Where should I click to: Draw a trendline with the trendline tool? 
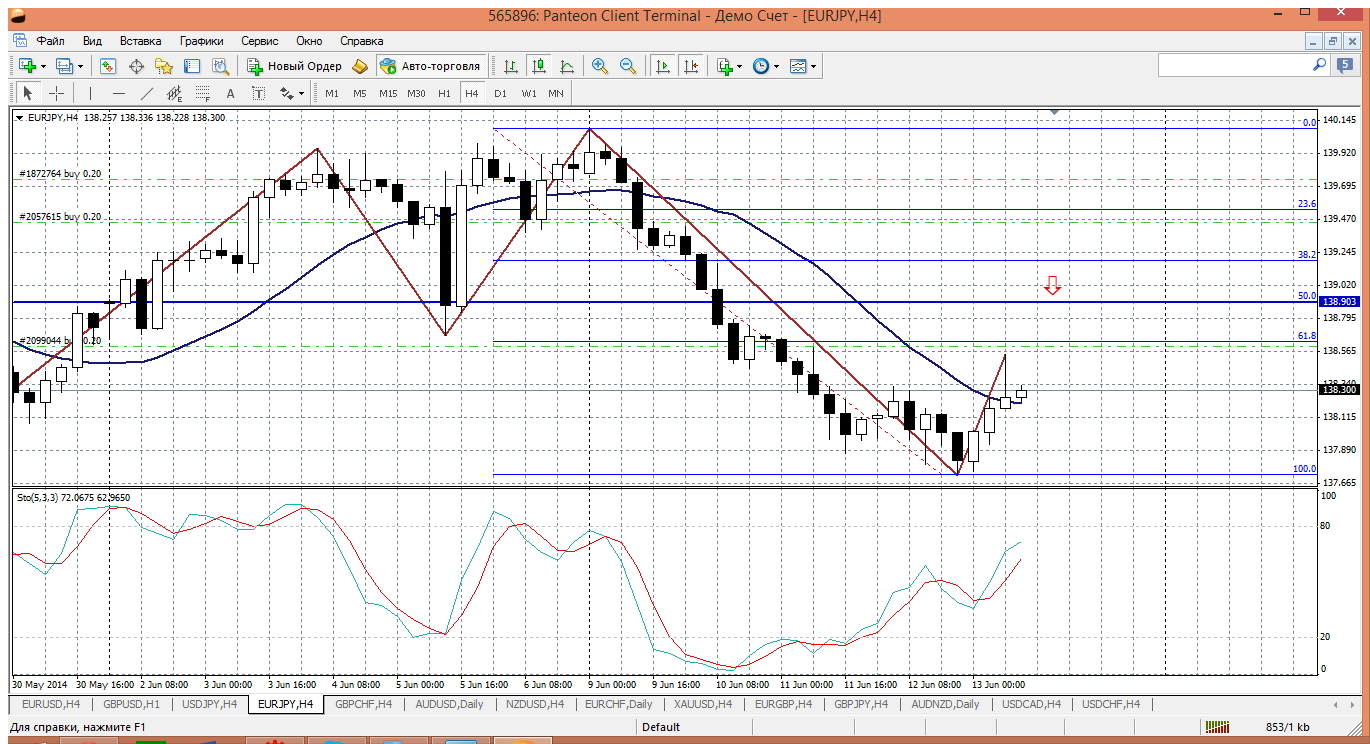pos(147,93)
